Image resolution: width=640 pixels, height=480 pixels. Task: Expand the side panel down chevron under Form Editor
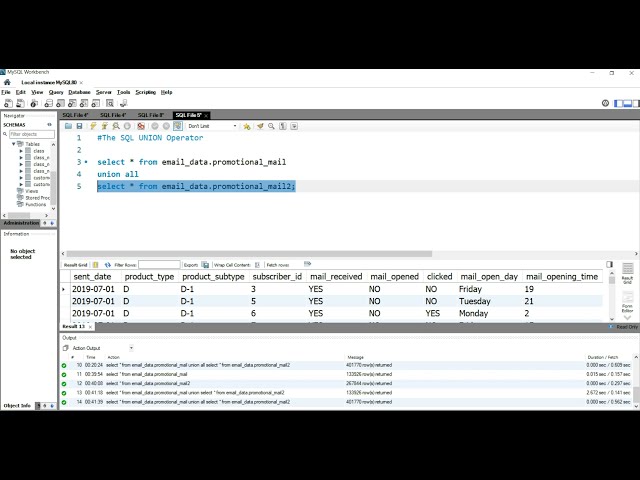[x=627, y=318]
